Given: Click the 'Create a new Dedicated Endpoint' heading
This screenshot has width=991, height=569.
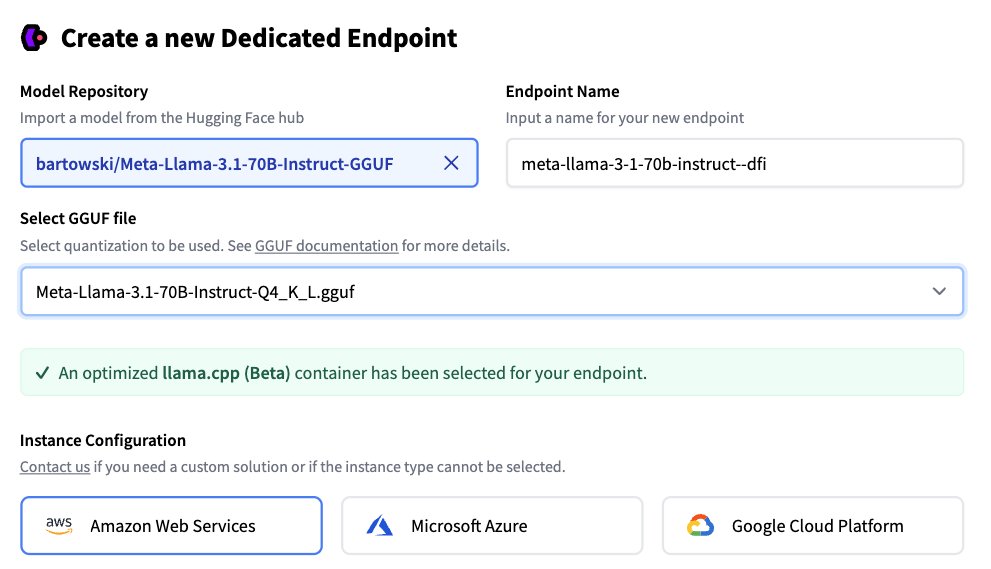Looking at the screenshot, I should click(259, 39).
